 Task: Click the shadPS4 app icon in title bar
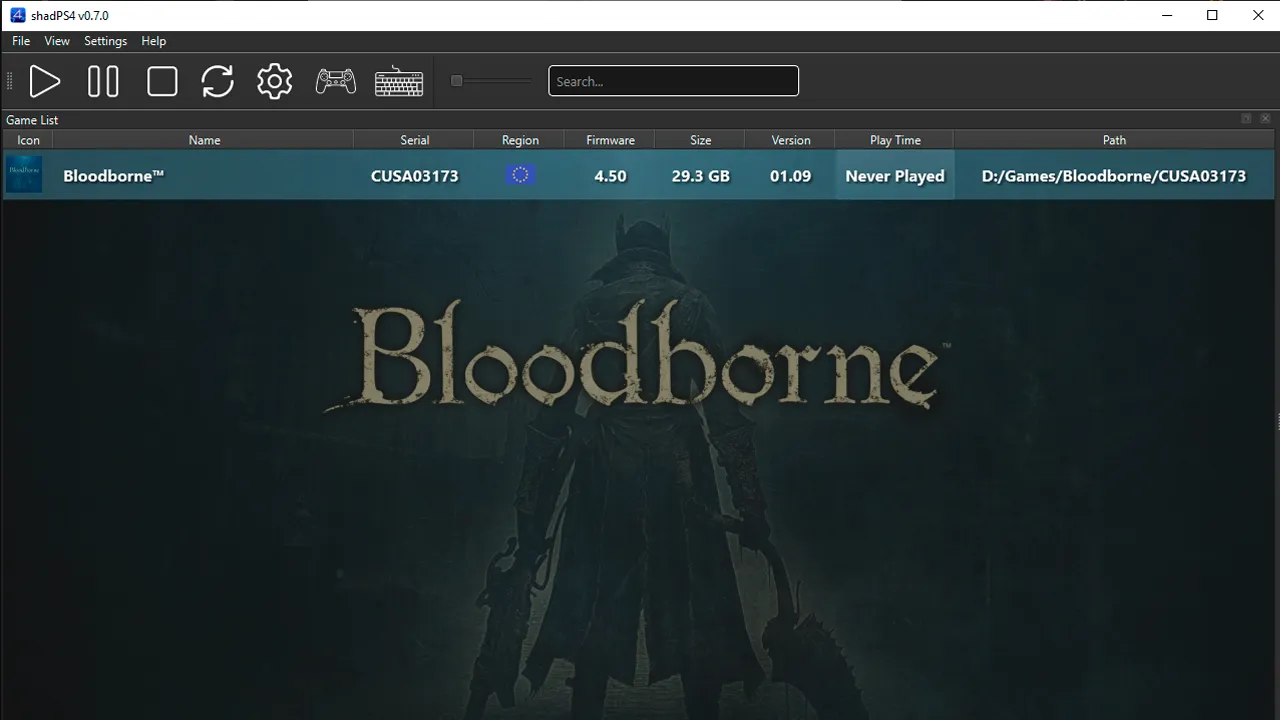click(17, 15)
